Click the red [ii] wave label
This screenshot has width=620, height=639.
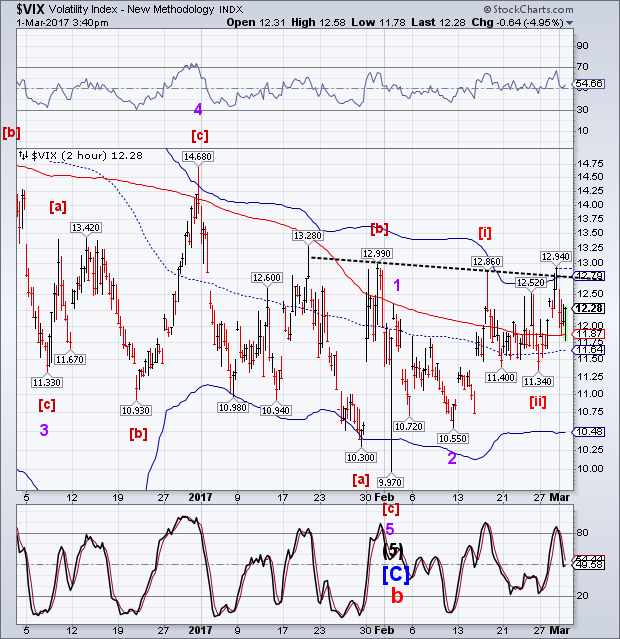538,402
